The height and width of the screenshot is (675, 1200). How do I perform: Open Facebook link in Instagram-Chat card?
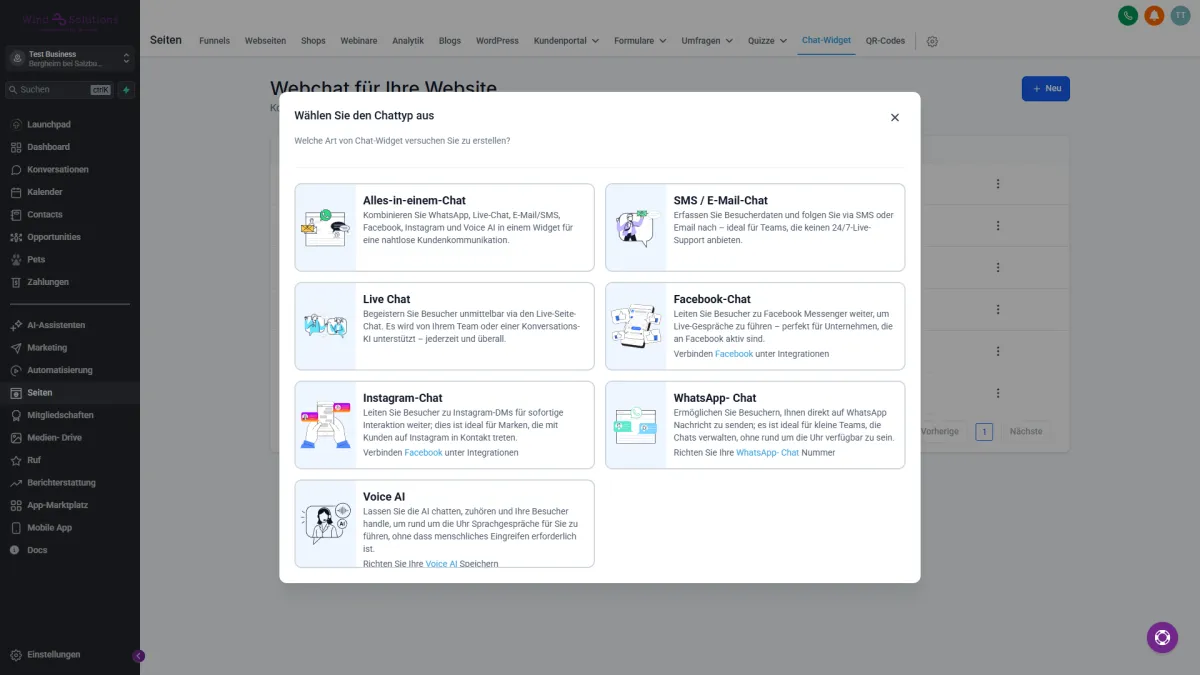[x=423, y=453]
